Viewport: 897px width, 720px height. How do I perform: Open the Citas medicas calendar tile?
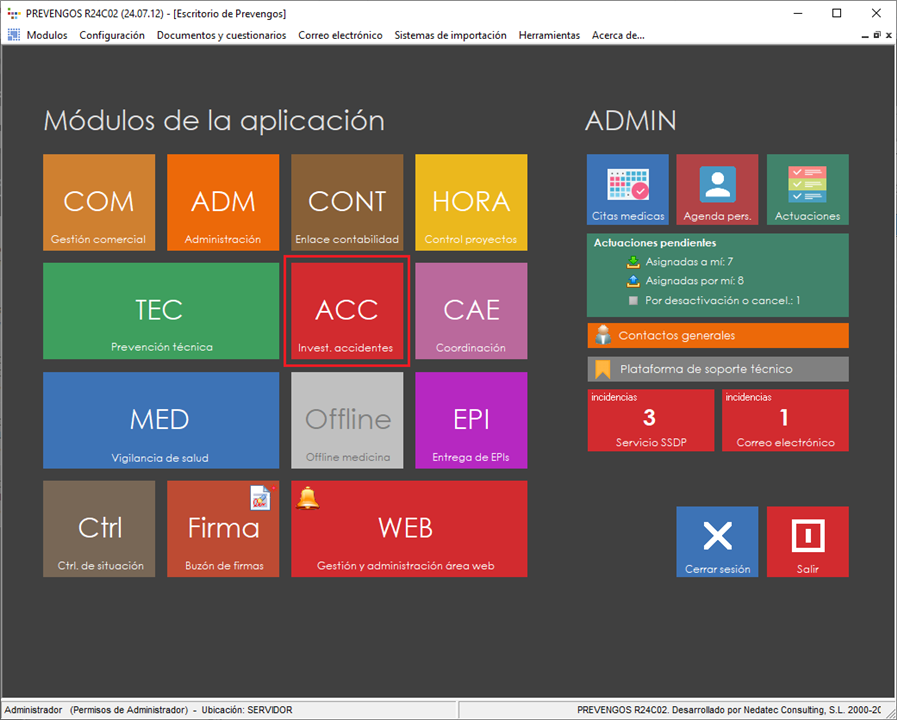[627, 189]
